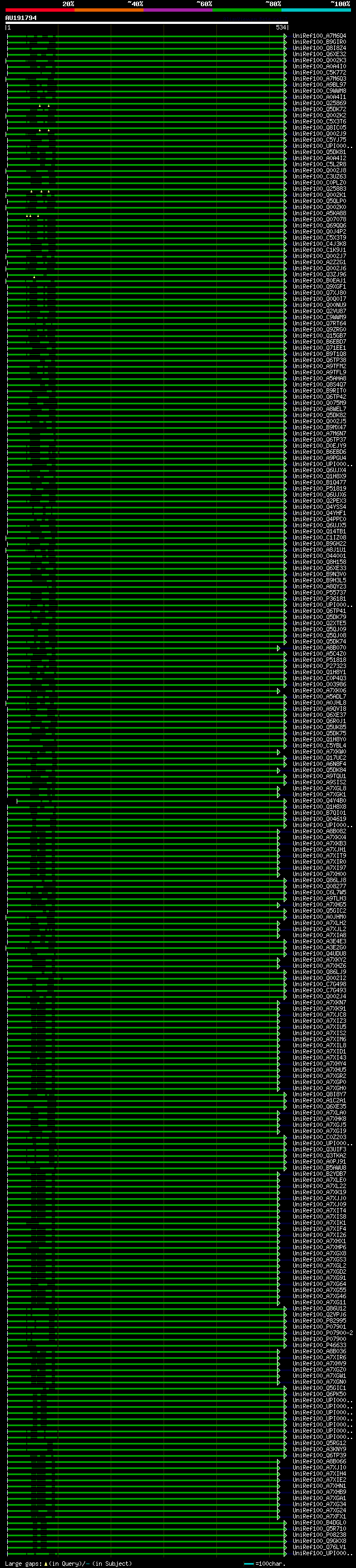Select hit UniRef100_A6N8F4
The width and height of the screenshot is (356, 1568).
tap(319, 764)
